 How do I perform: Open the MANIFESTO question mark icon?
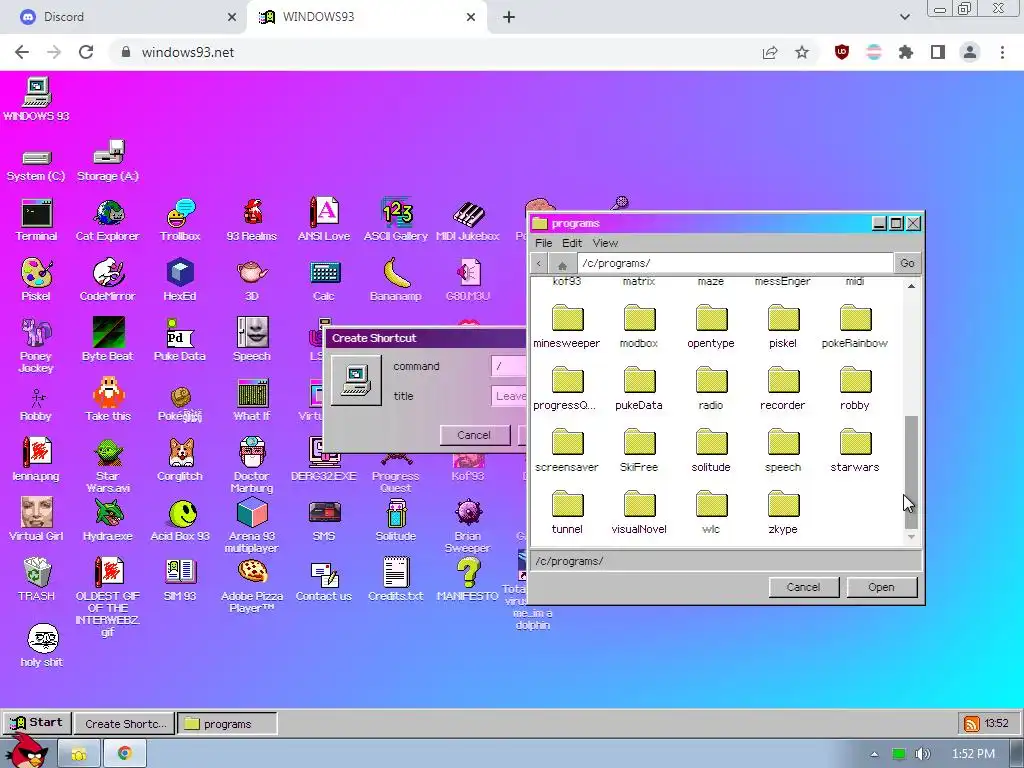tap(468, 579)
